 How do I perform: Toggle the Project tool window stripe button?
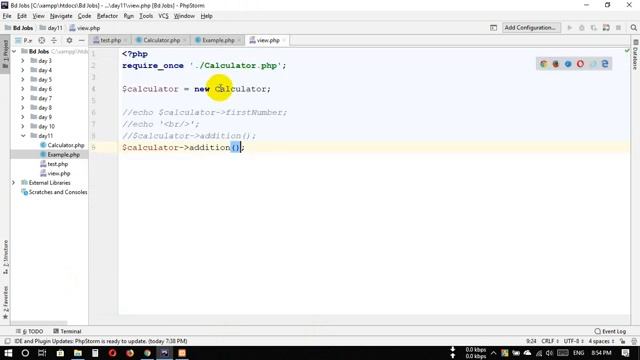5,54
